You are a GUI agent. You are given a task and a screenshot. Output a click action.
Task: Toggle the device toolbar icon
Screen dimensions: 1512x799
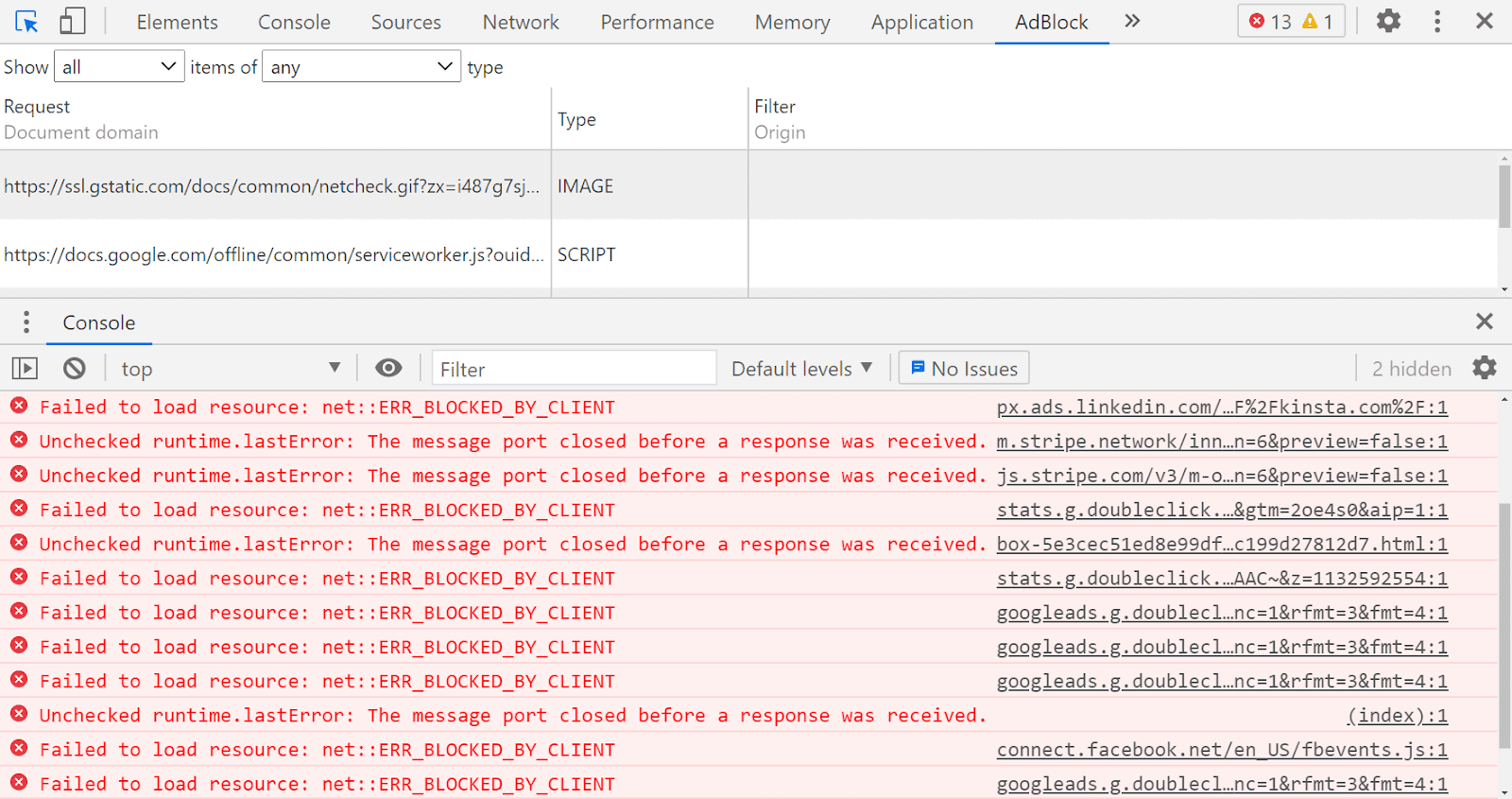coord(72,22)
